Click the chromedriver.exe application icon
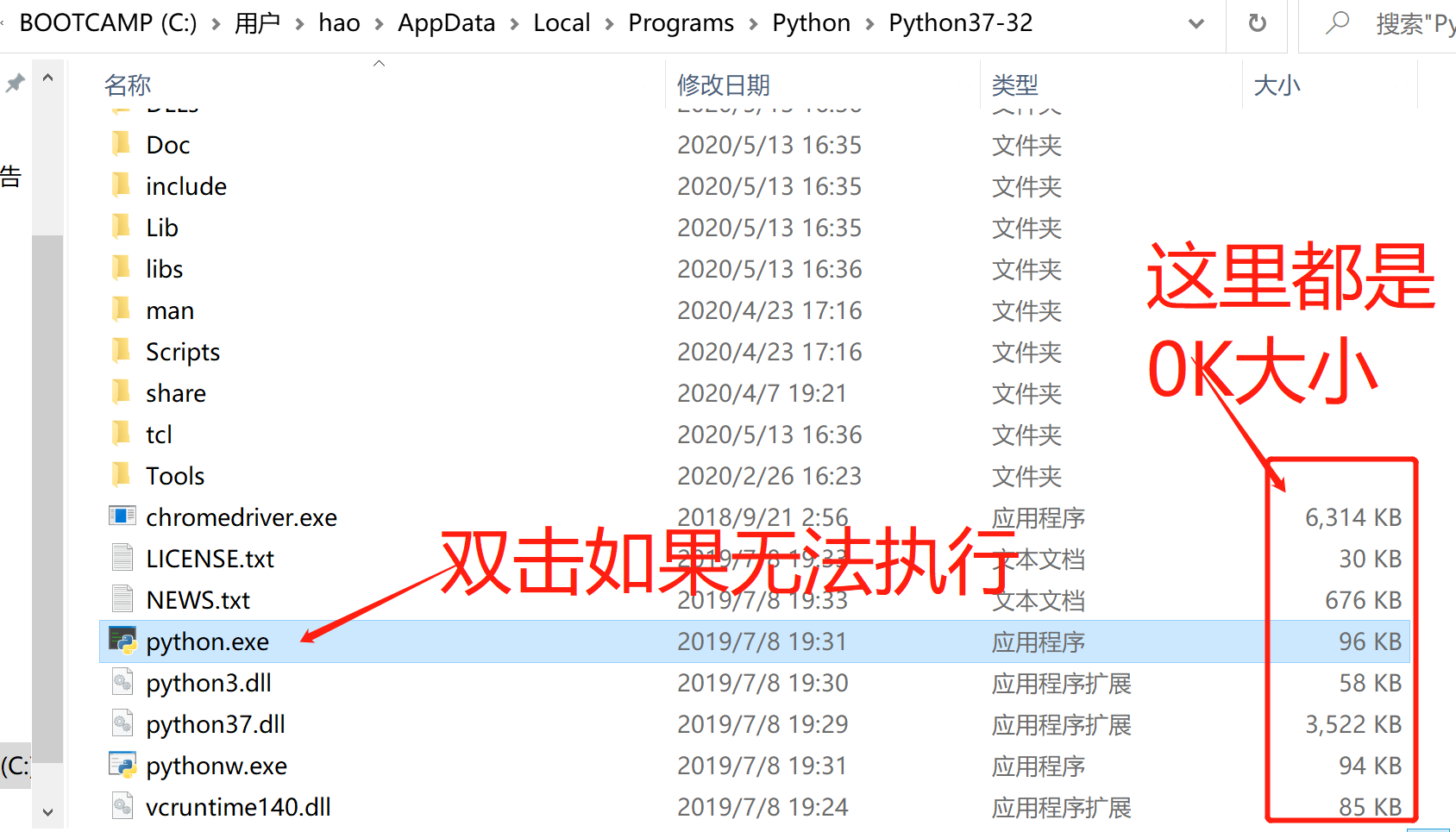The height and width of the screenshot is (832, 1456). [x=121, y=516]
